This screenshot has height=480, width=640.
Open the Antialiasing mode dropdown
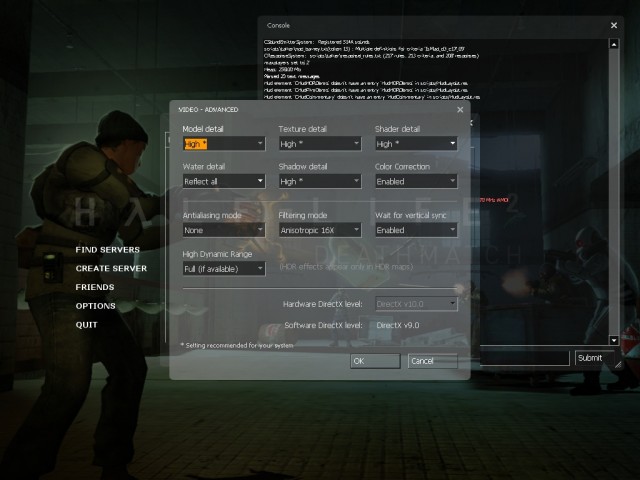(x=224, y=230)
